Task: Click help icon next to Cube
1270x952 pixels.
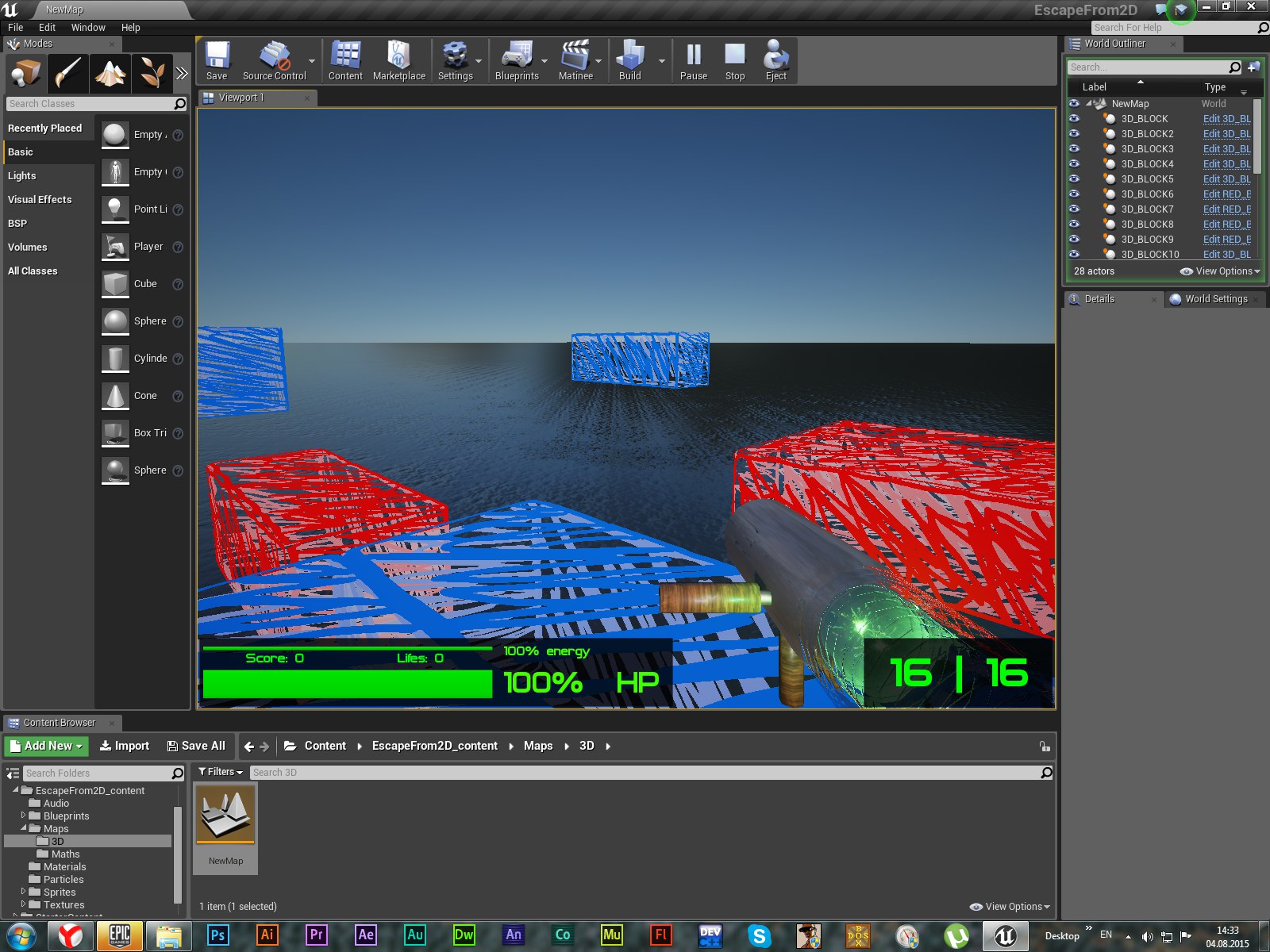Action: (178, 284)
